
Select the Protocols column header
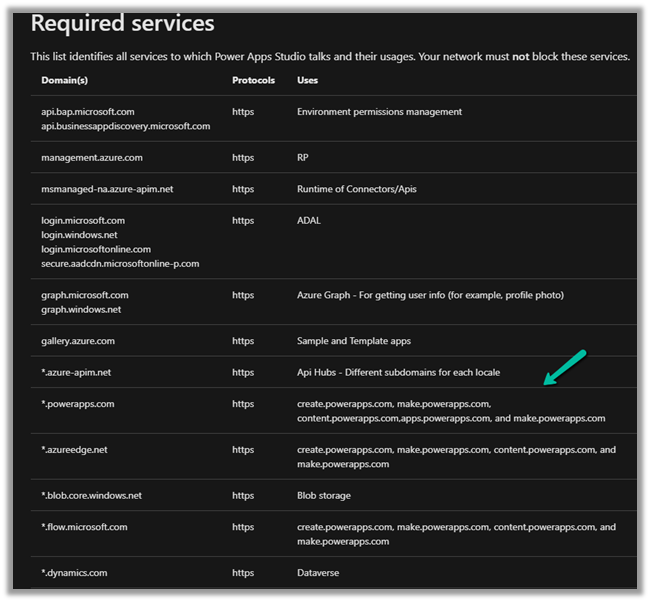point(253,79)
